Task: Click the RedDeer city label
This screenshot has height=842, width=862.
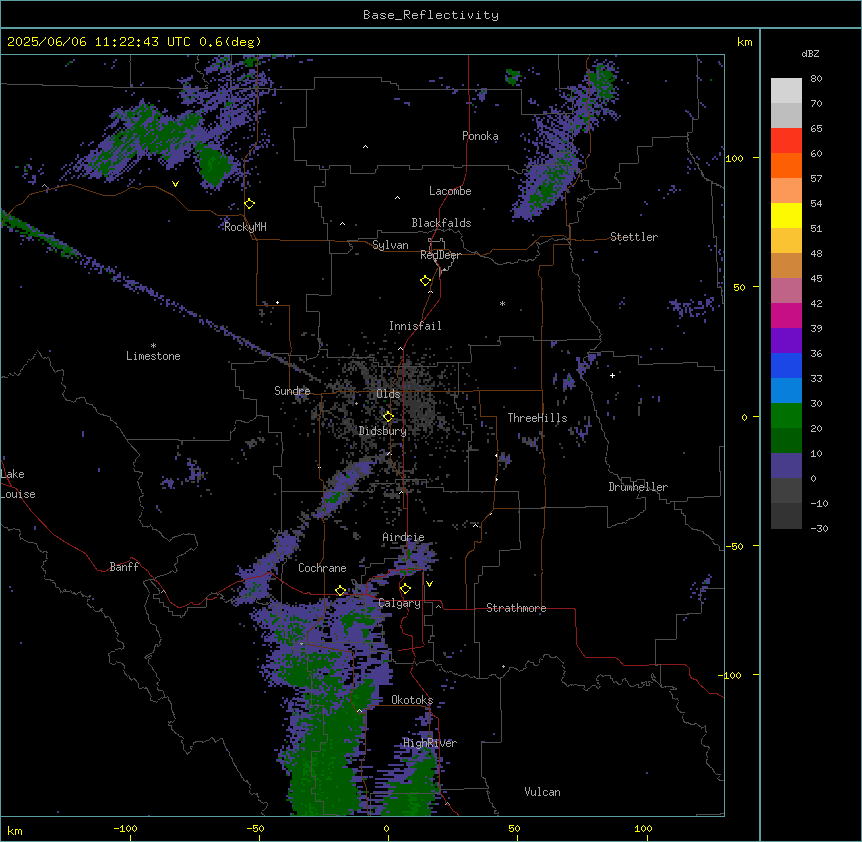Action: click(440, 255)
